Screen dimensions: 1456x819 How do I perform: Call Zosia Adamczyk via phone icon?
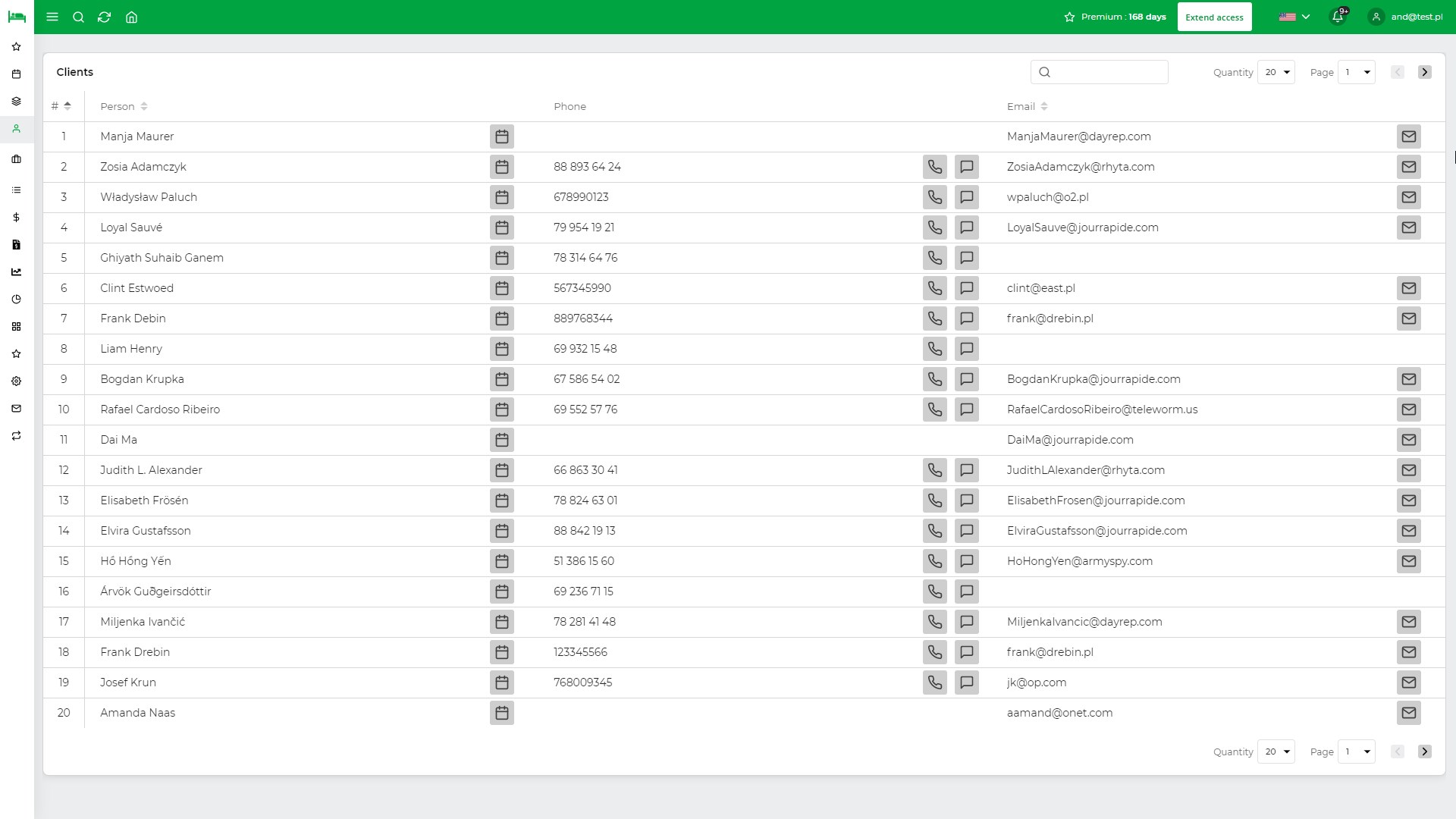pyautogui.click(x=934, y=167)
